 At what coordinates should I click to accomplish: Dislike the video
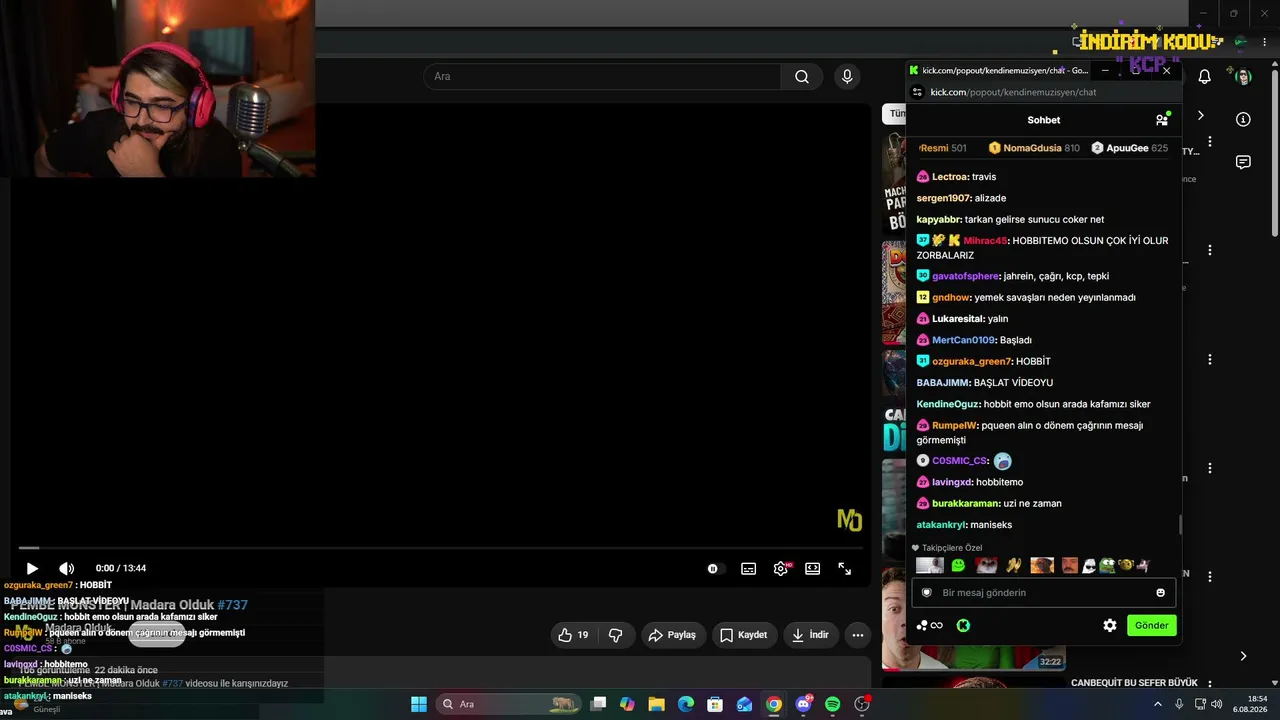(616, 635)
